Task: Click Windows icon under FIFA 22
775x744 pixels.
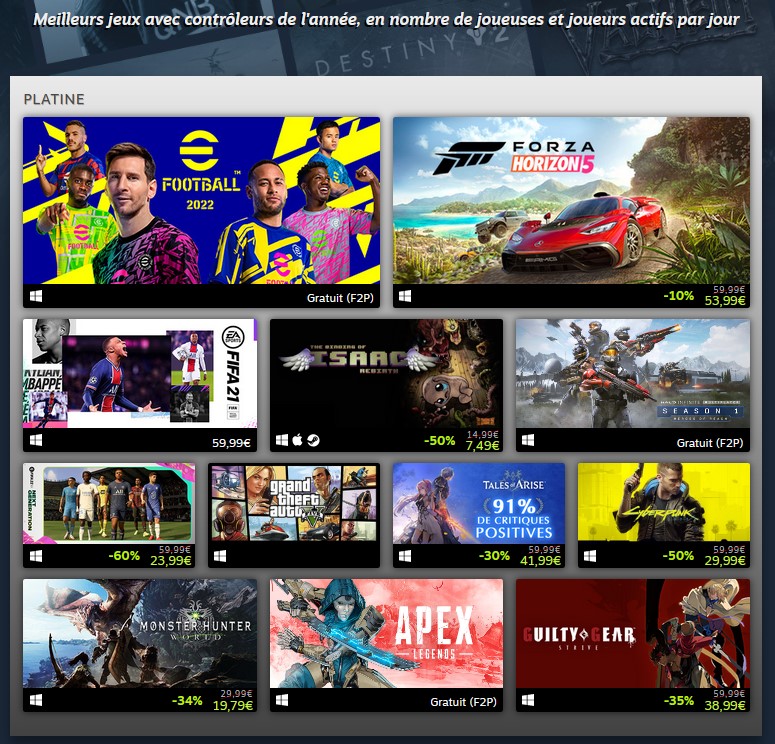Action: (36, 556)
